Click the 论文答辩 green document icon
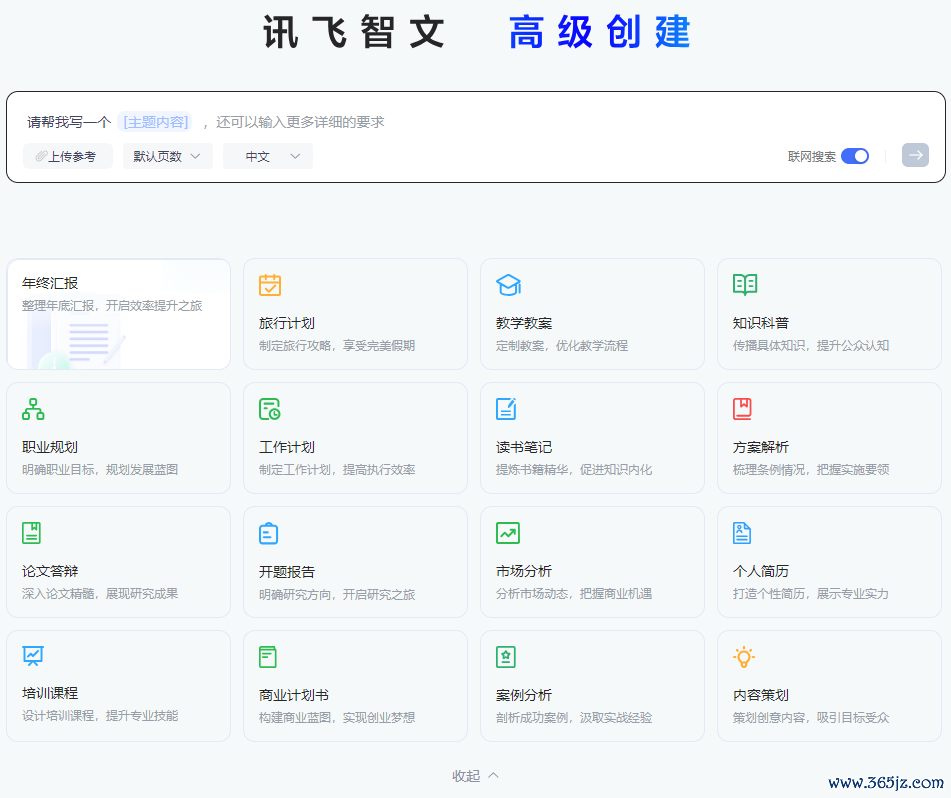The width and height of the screenshot is (951, 798). coord(32,532)
